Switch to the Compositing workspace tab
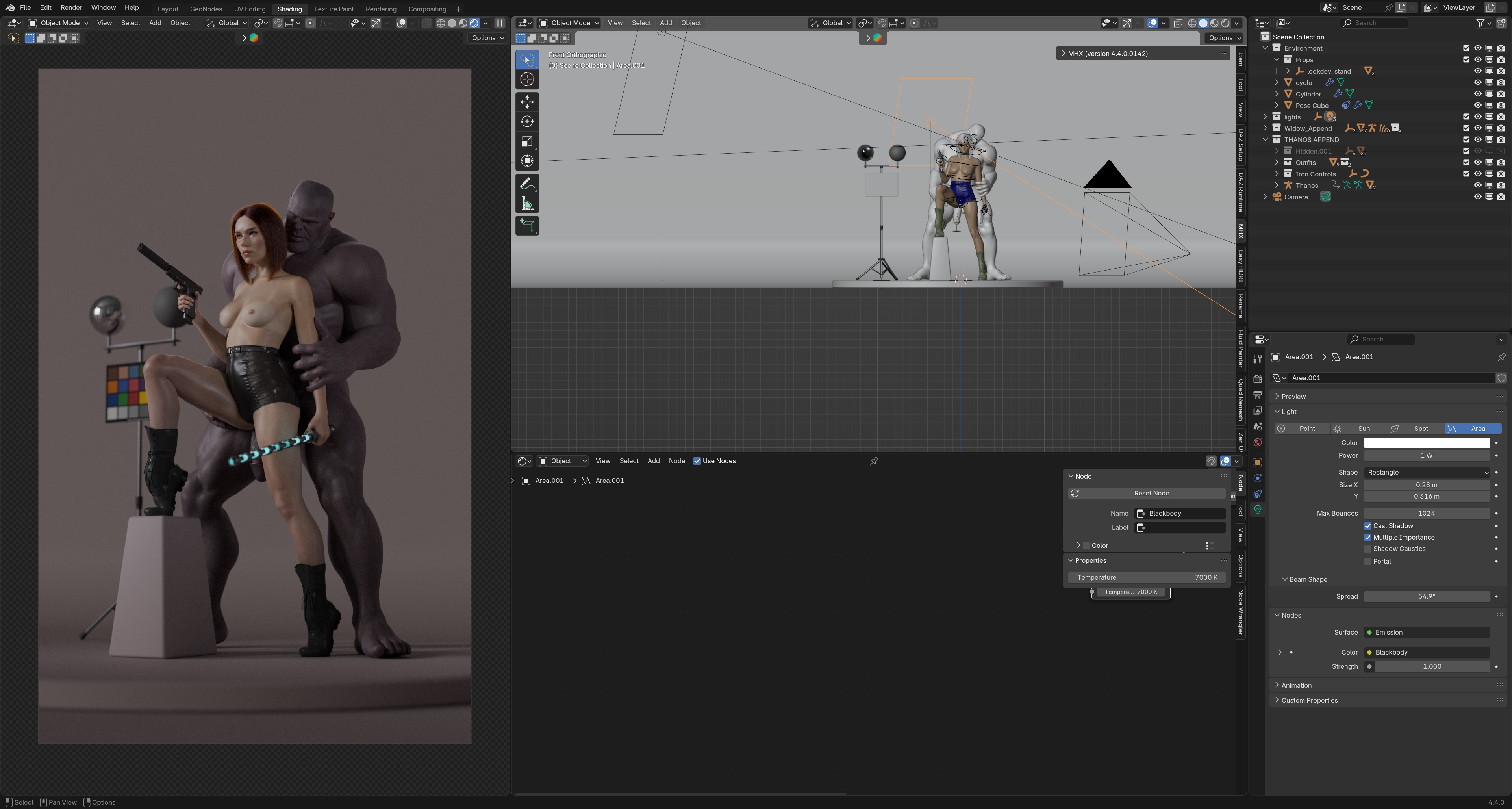Viewport: 1512px width, 809px height. click(427, 9)
